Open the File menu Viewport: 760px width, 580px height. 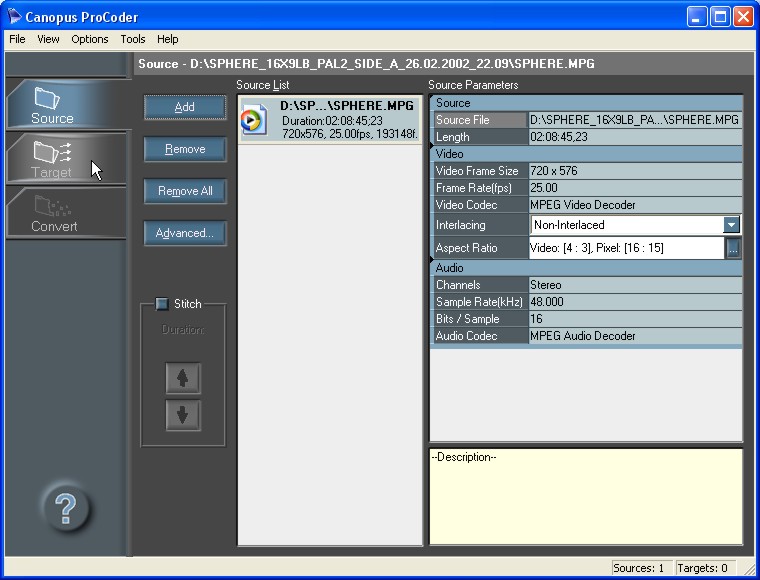(x=17, y=39)
